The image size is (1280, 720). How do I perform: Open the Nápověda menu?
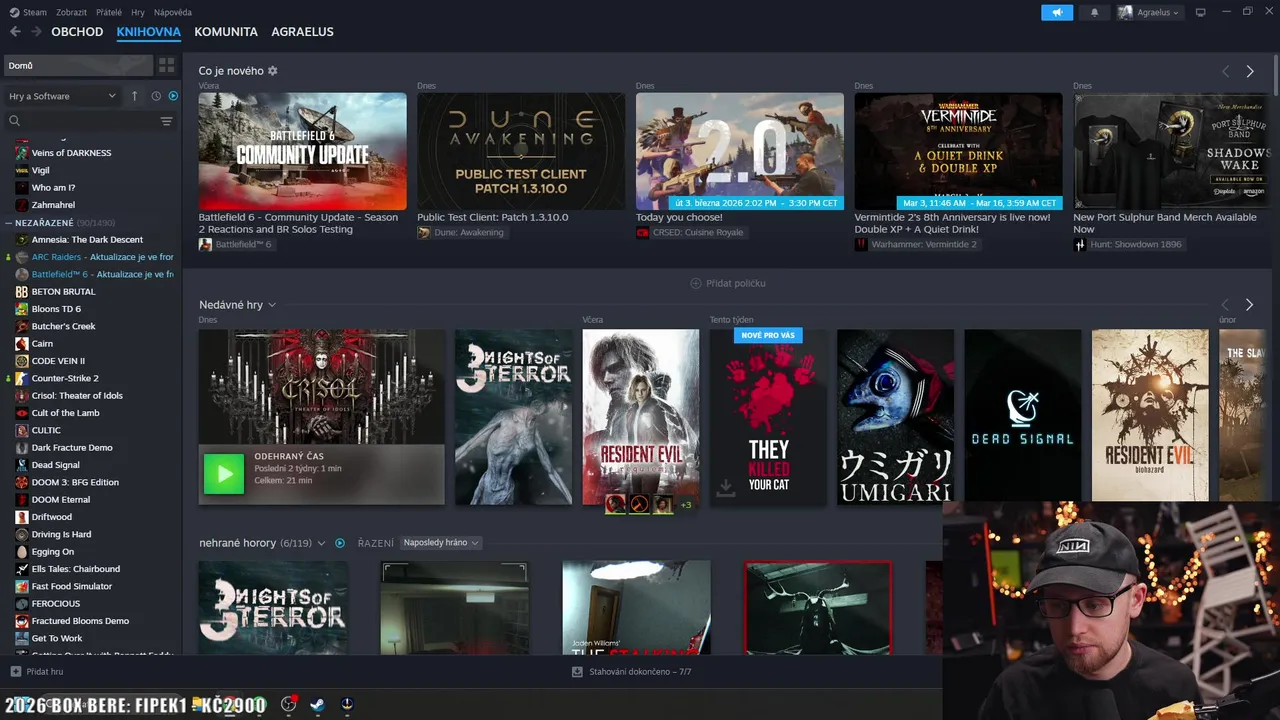pos(173,12)
